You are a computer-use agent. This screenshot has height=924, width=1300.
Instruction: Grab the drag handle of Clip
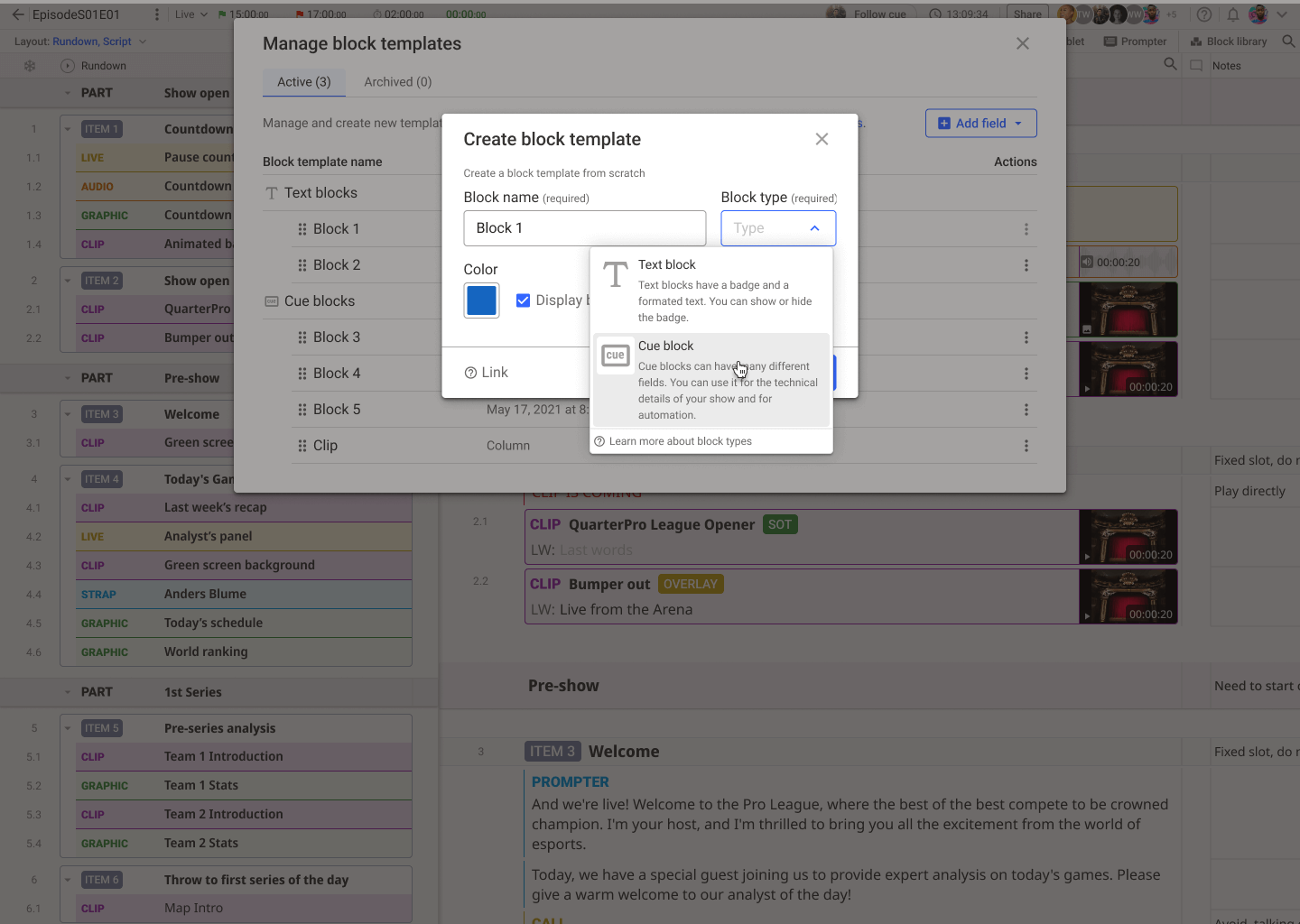pyautogui.click(x=302, y=446)
